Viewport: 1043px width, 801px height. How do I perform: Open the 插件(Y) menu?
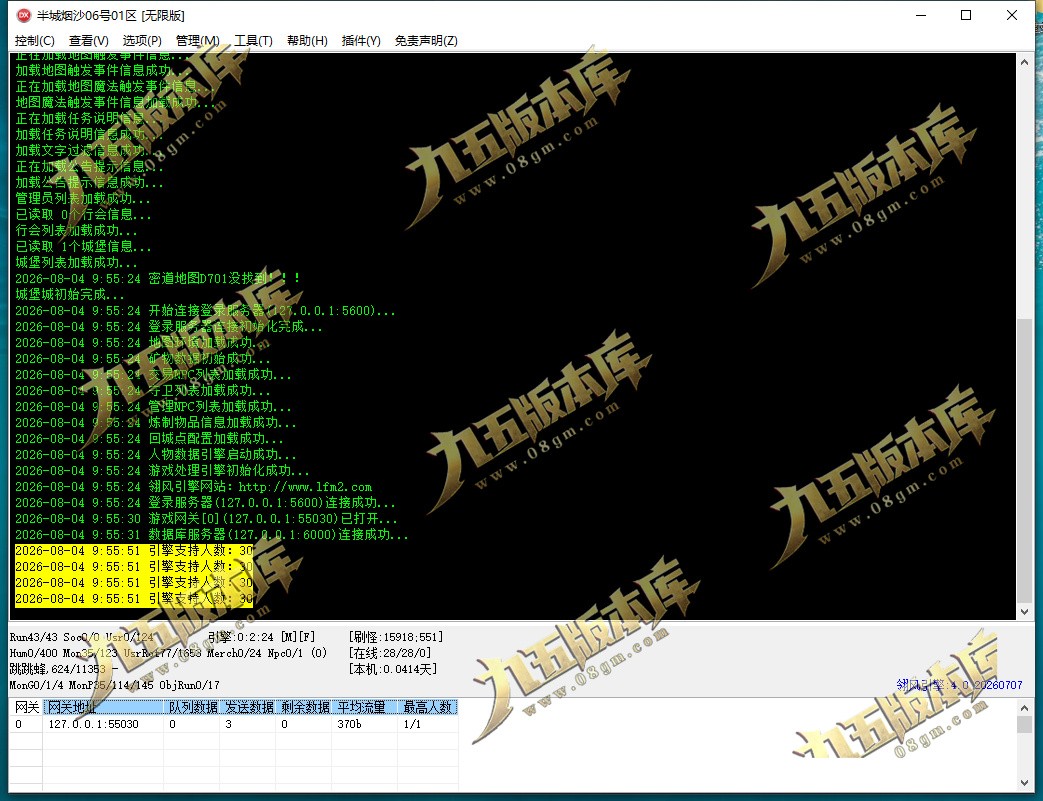click(361, 41)
